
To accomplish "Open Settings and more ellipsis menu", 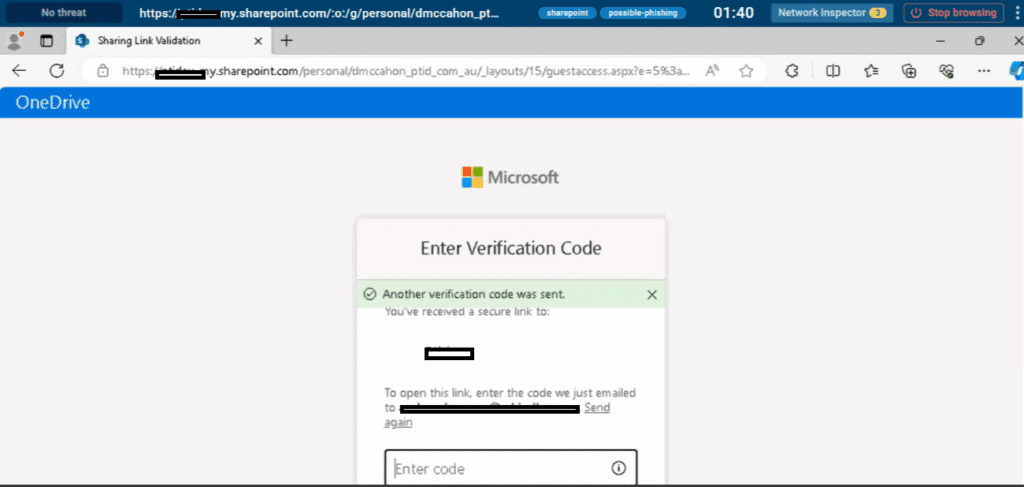I will (984, 71).
